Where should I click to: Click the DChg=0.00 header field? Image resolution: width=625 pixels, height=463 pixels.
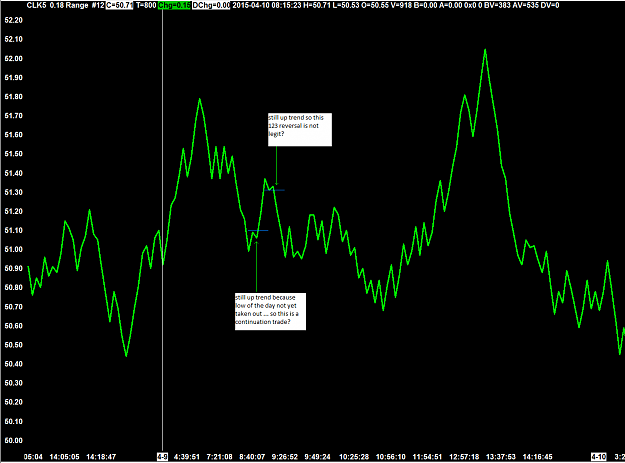pos(211,5)
